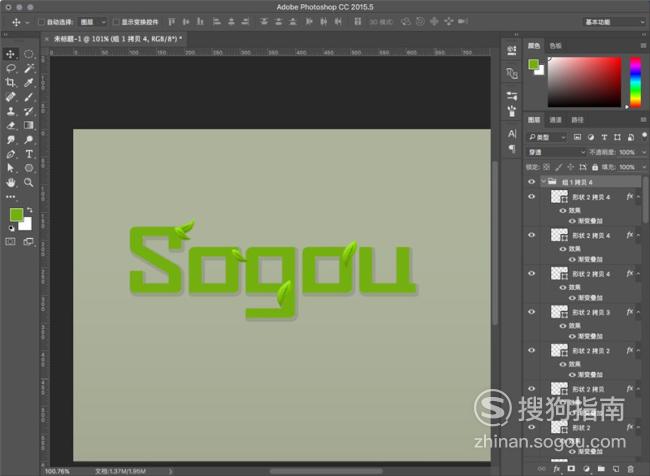Enable the 显示变换控件 checkbox
This screenshot has width=650, height=476.
click(x=116, y=22)
